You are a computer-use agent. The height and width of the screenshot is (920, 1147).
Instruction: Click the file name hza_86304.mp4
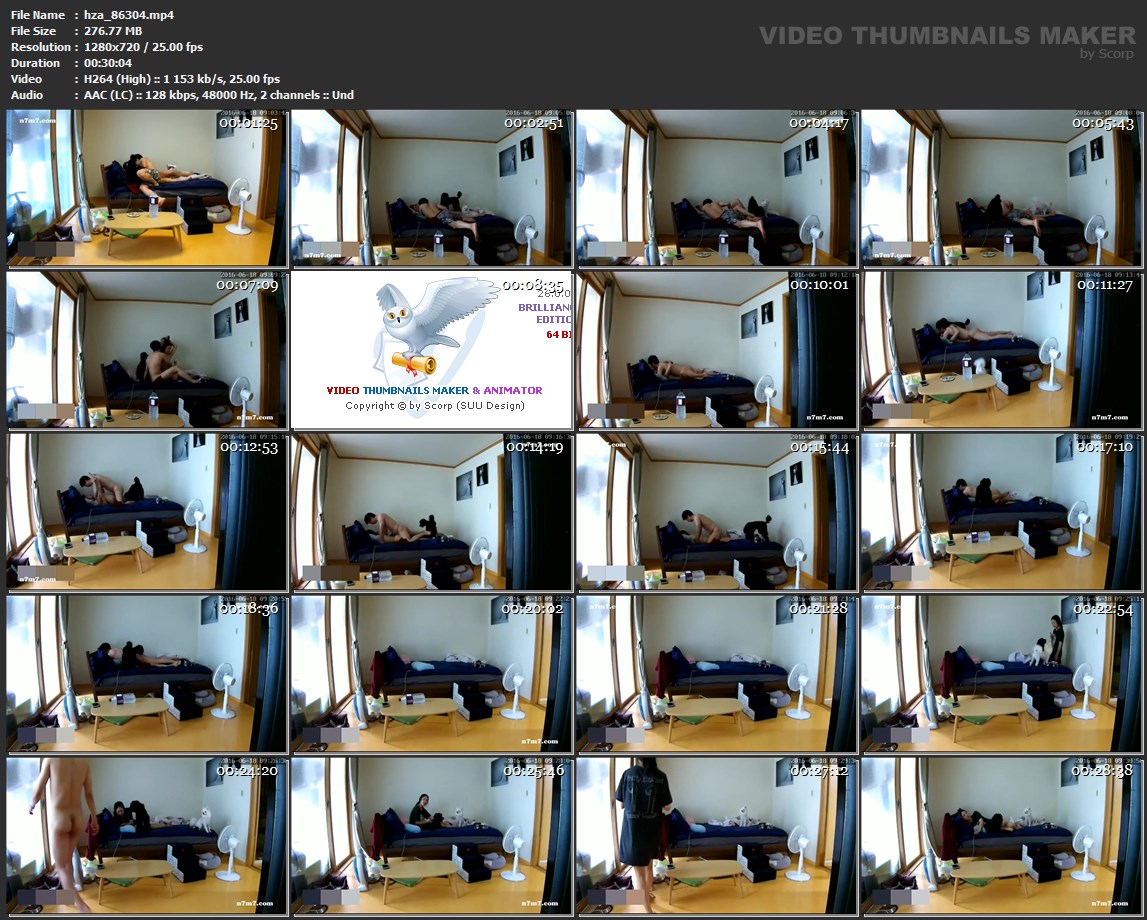click(129, 15)
